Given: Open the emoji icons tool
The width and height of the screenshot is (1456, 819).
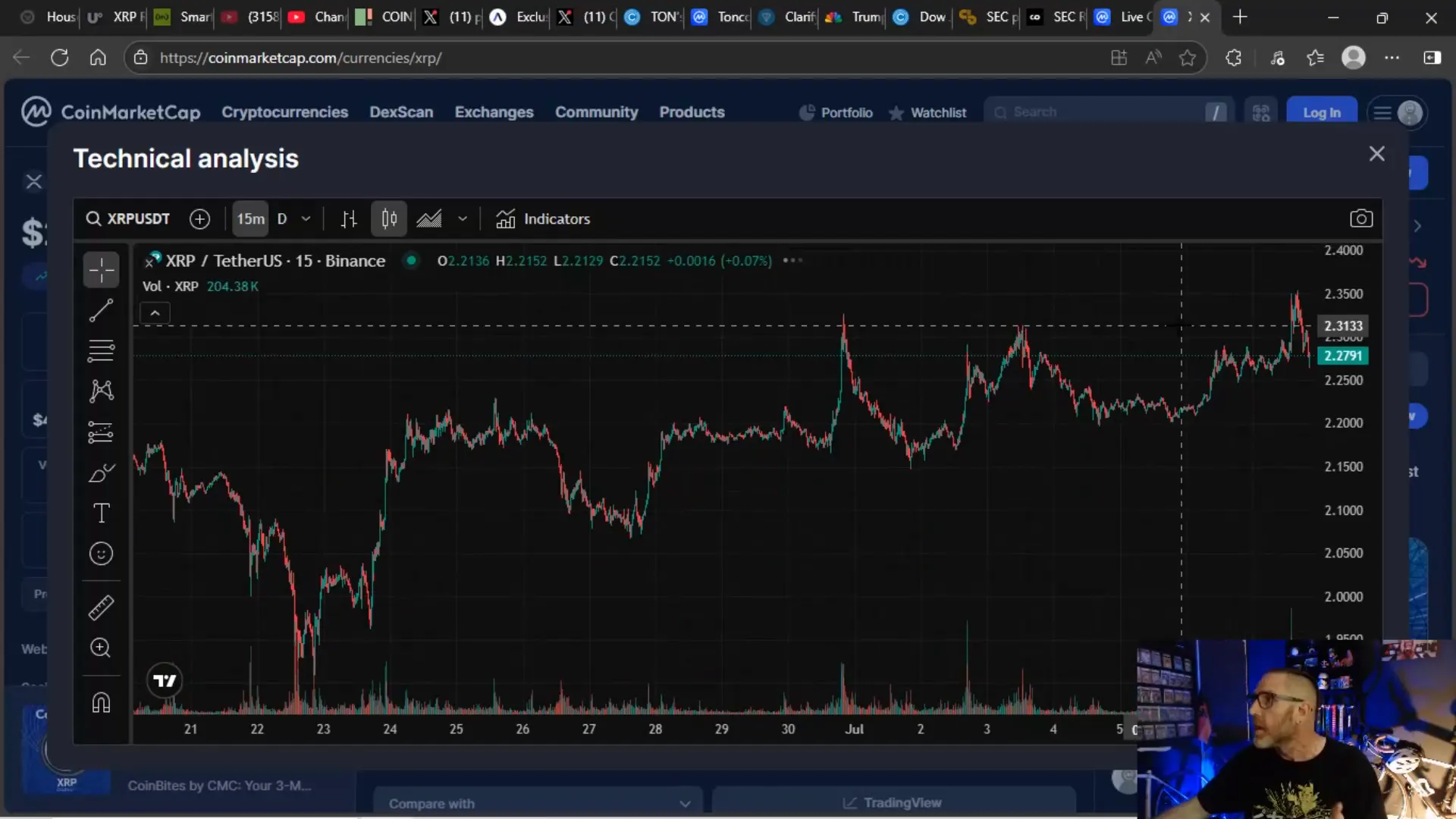Looking at the screenshot, I should (101, 554).
